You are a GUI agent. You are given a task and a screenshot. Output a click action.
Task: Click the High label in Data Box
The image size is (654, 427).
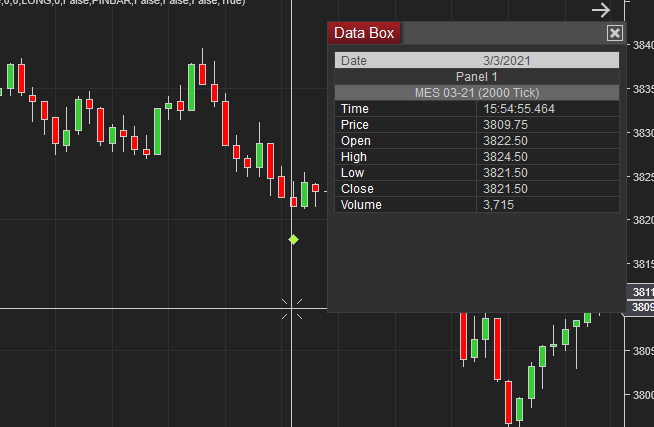(x=354, y=157)
